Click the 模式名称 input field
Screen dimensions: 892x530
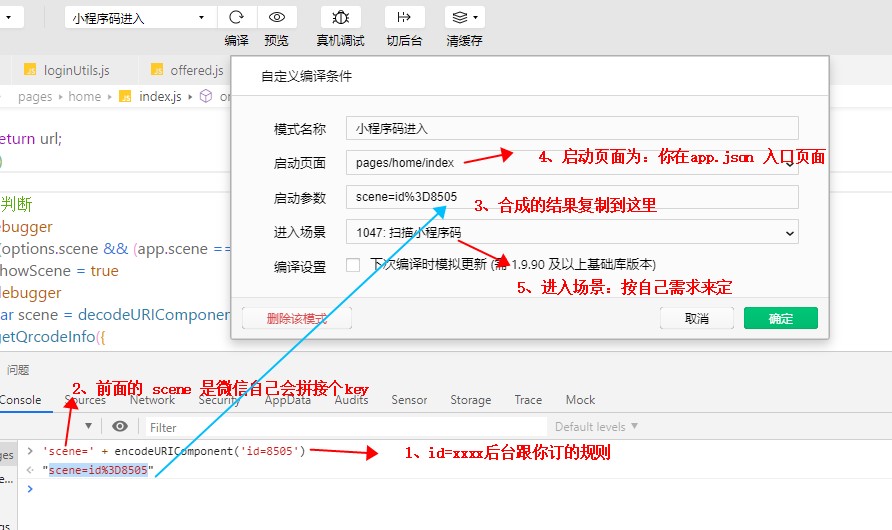572,129
